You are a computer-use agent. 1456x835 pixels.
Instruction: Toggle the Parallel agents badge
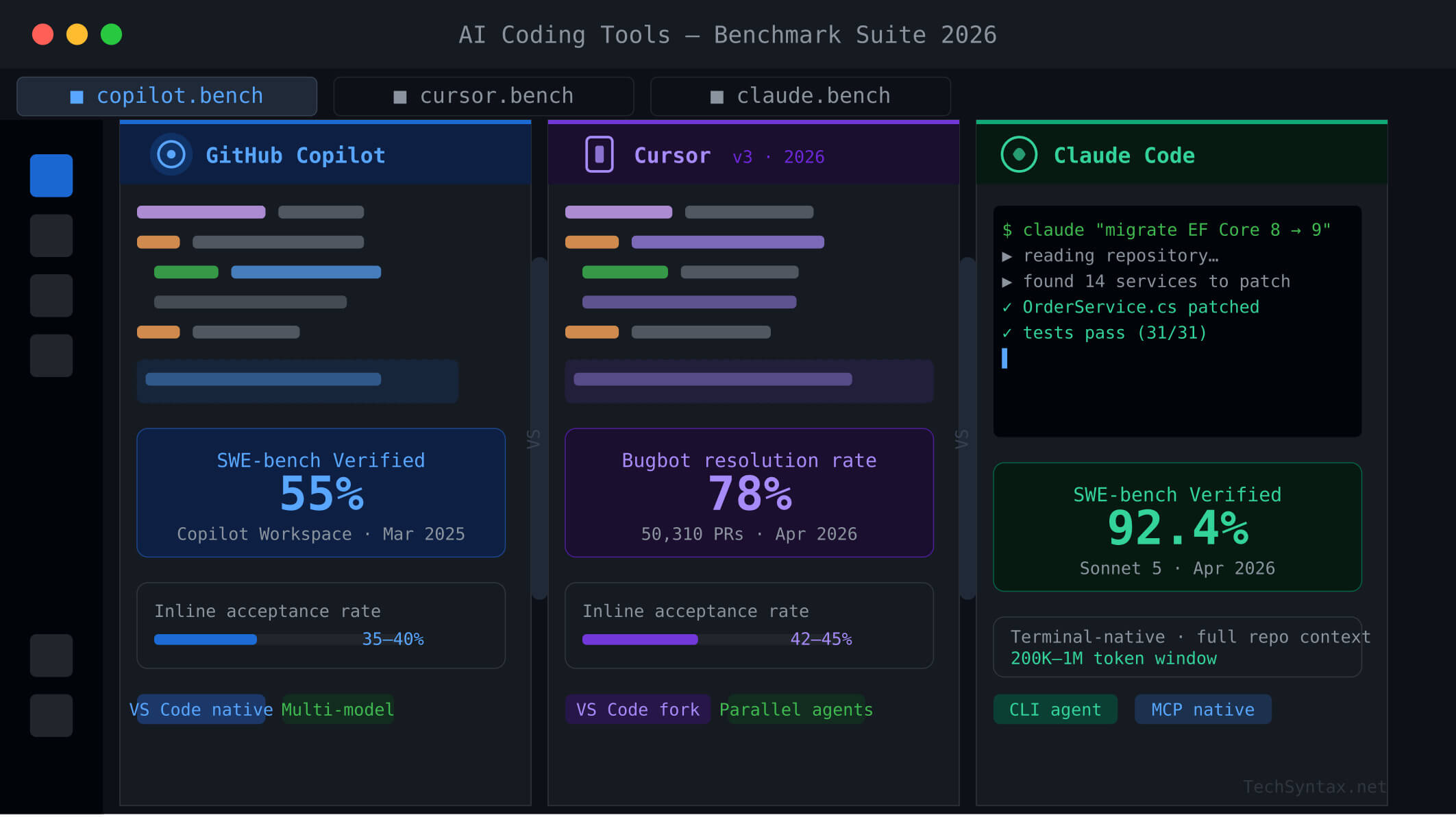point(795,710)
